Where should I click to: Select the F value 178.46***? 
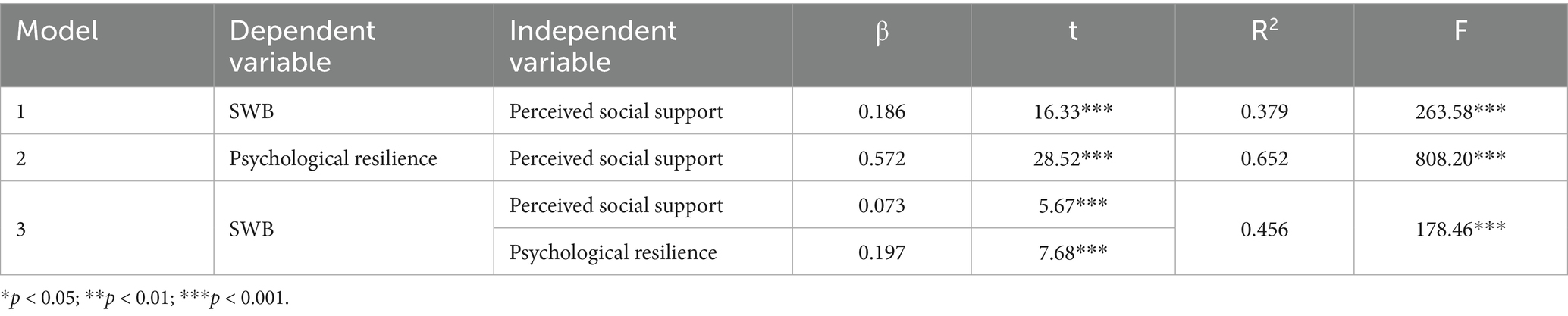[1460, 229]
